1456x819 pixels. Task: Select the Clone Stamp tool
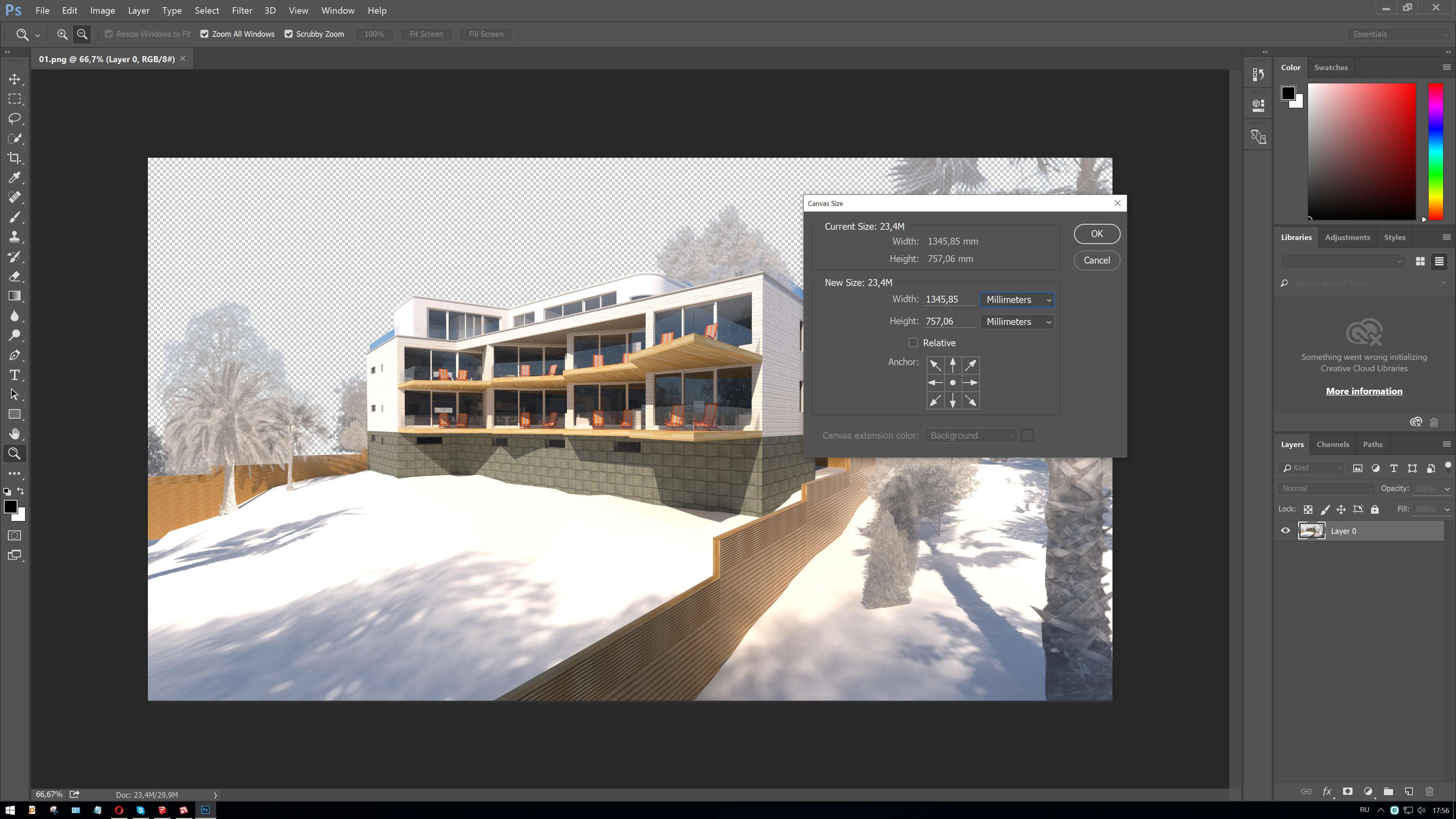15,237
